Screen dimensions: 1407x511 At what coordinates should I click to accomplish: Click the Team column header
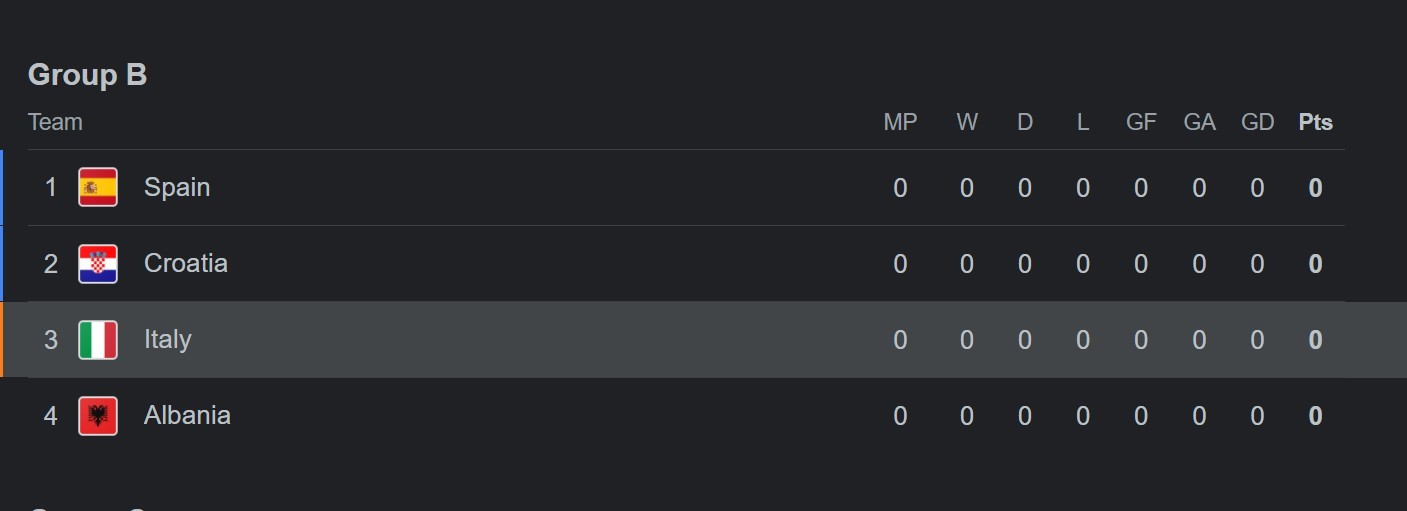[x=55, y=122]
